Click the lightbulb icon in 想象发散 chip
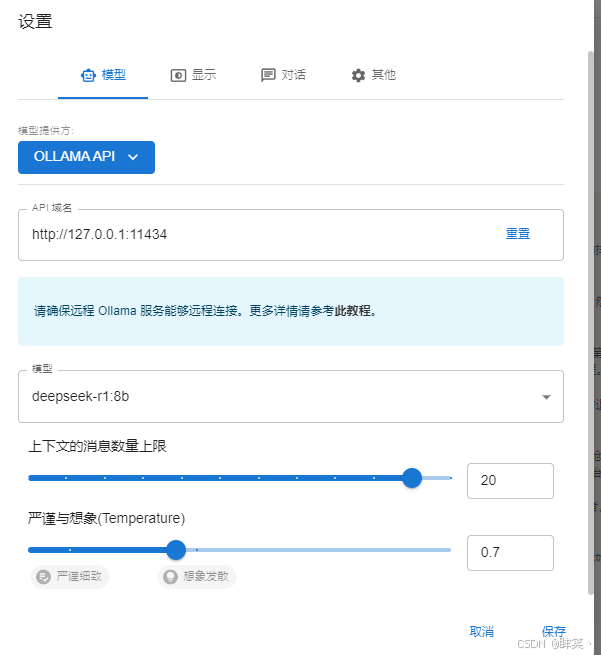601x655 pixels. click(x=170, y=577)
